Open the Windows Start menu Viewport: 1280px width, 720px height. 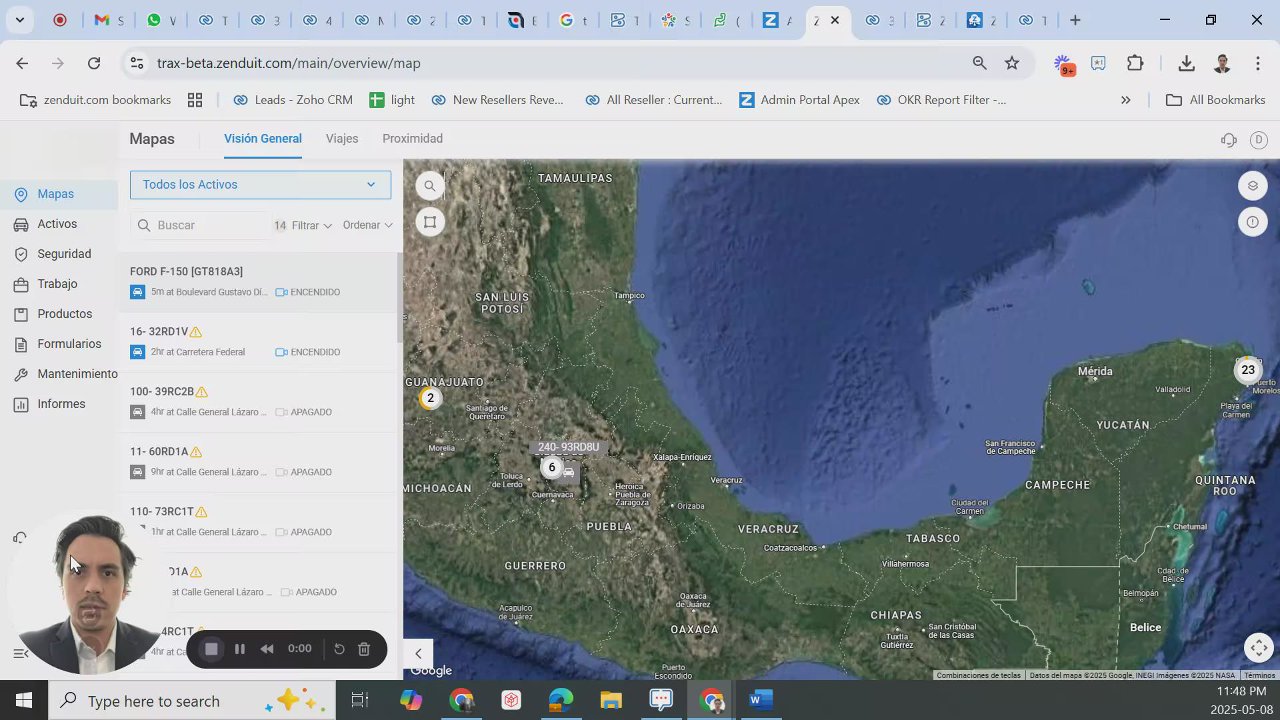[x=24, y=700]
